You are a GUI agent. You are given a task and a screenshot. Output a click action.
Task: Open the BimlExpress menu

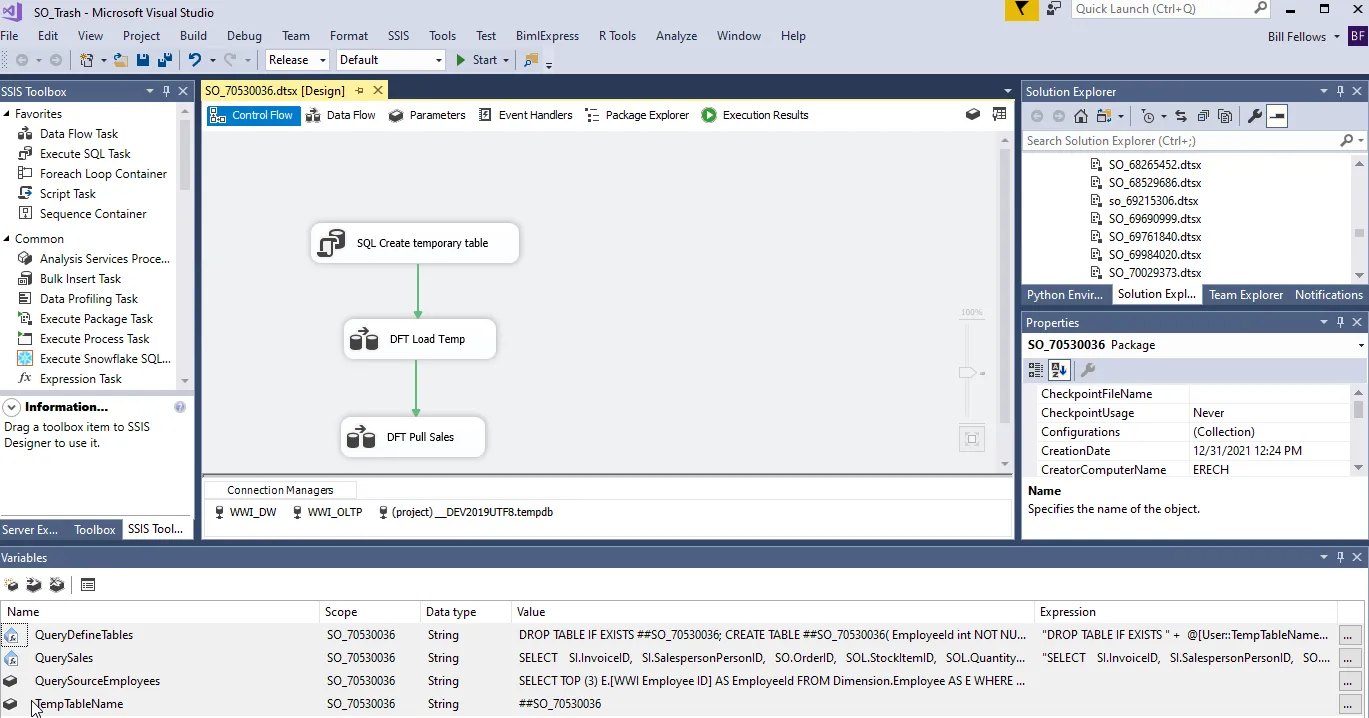coord(547,36)
